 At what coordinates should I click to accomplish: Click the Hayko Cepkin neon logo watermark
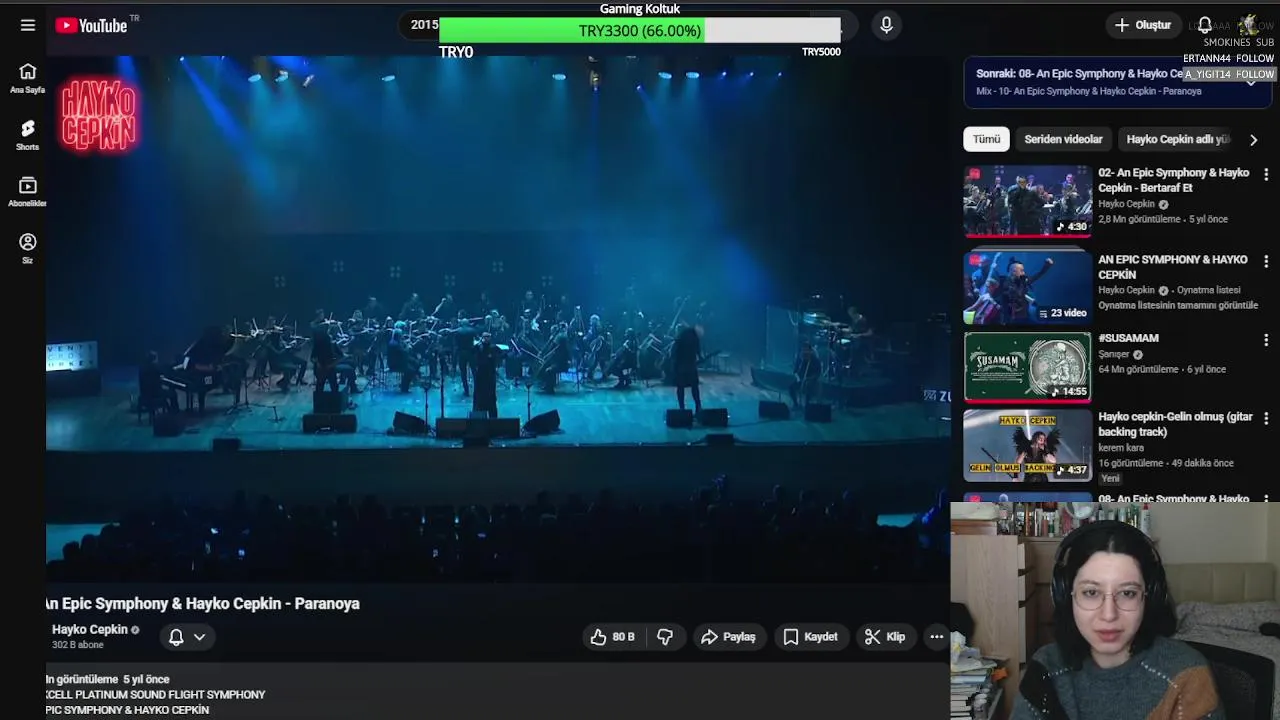coord(98,115)
